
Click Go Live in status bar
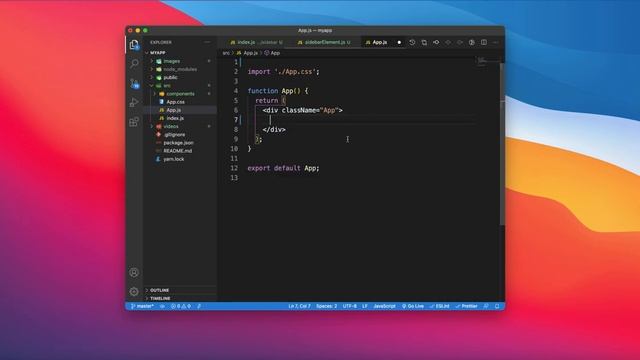click(413, 306)
